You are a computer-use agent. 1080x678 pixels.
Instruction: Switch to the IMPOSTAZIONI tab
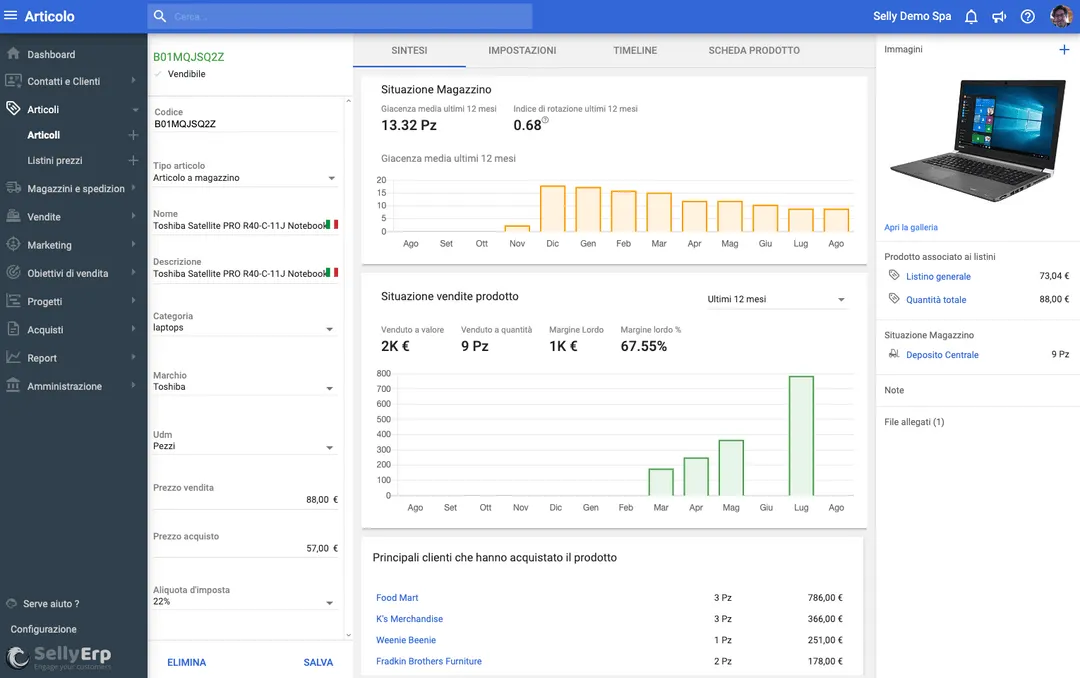coord(522,50)
